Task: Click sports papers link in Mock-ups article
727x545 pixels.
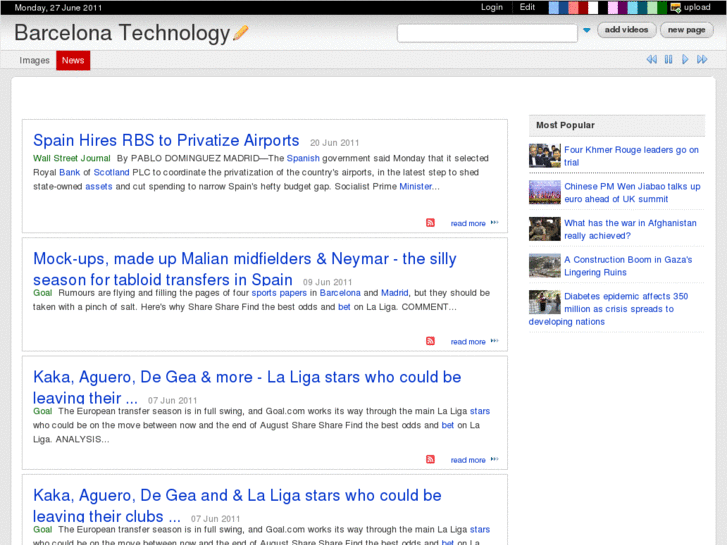Action: (x=279, y=293)
